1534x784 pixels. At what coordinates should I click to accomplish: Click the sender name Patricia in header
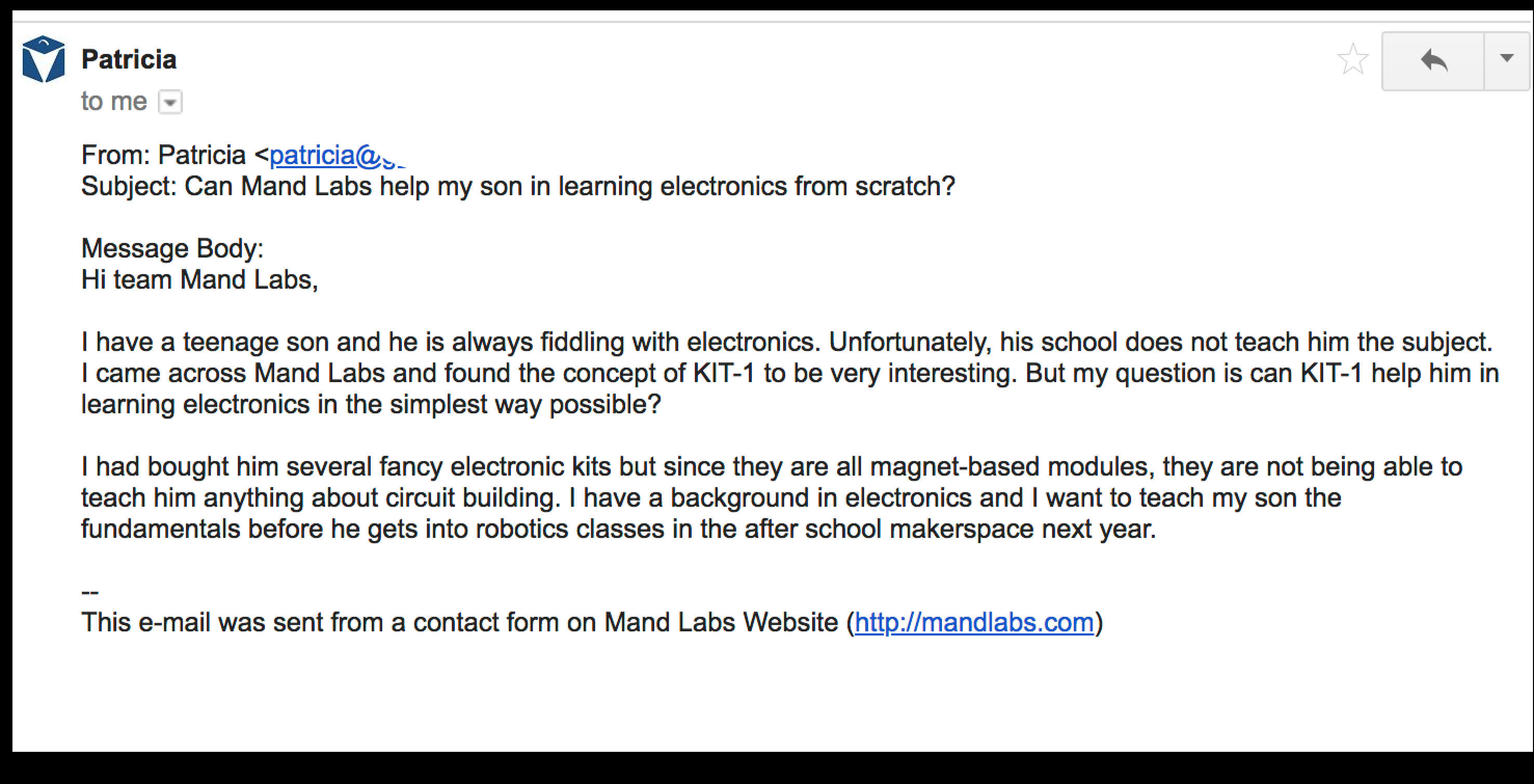coord(129,60)
